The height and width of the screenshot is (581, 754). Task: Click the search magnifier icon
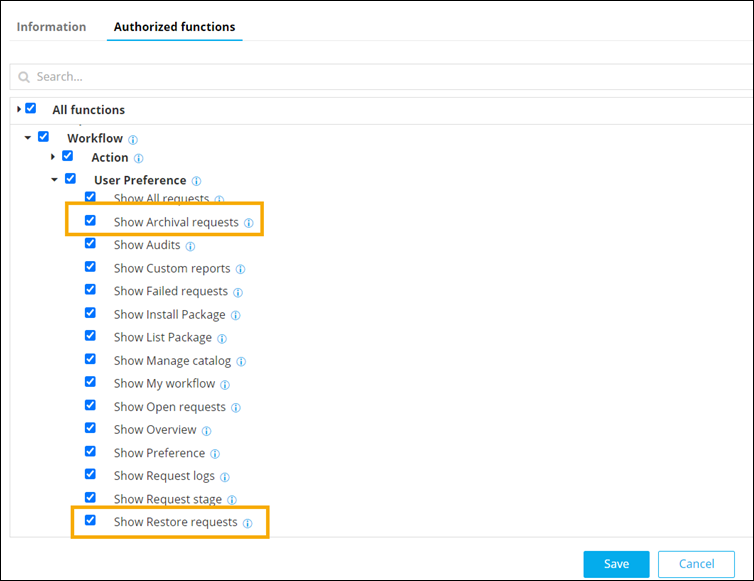coord(24,77)
